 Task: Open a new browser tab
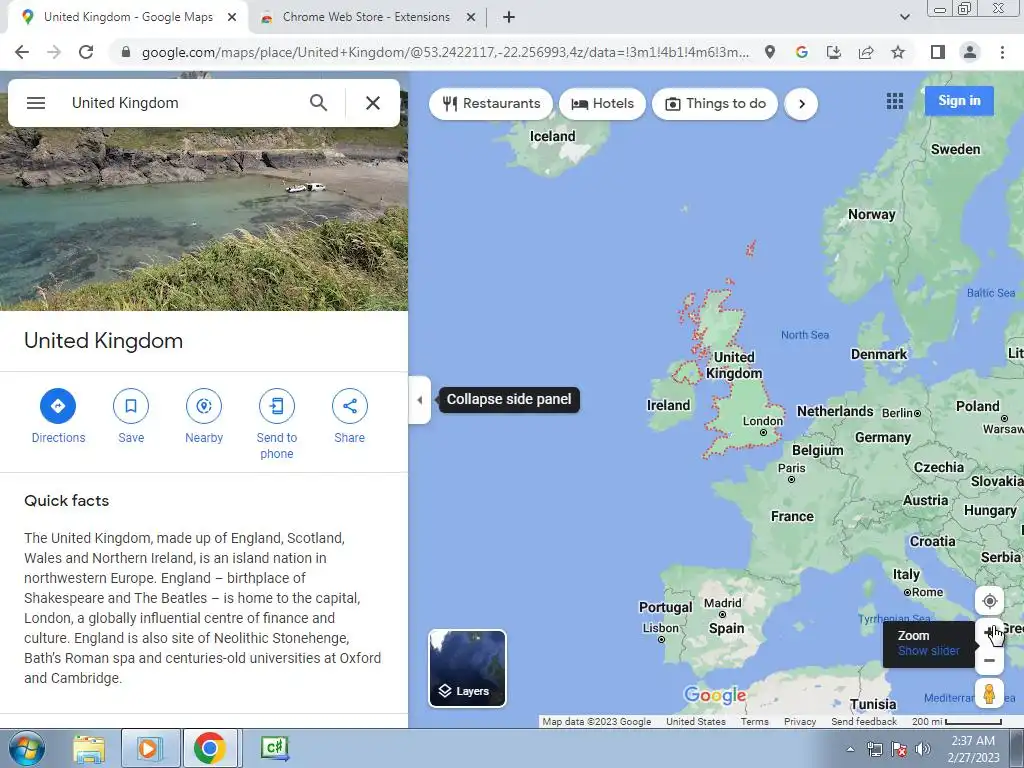pos(509,18)
